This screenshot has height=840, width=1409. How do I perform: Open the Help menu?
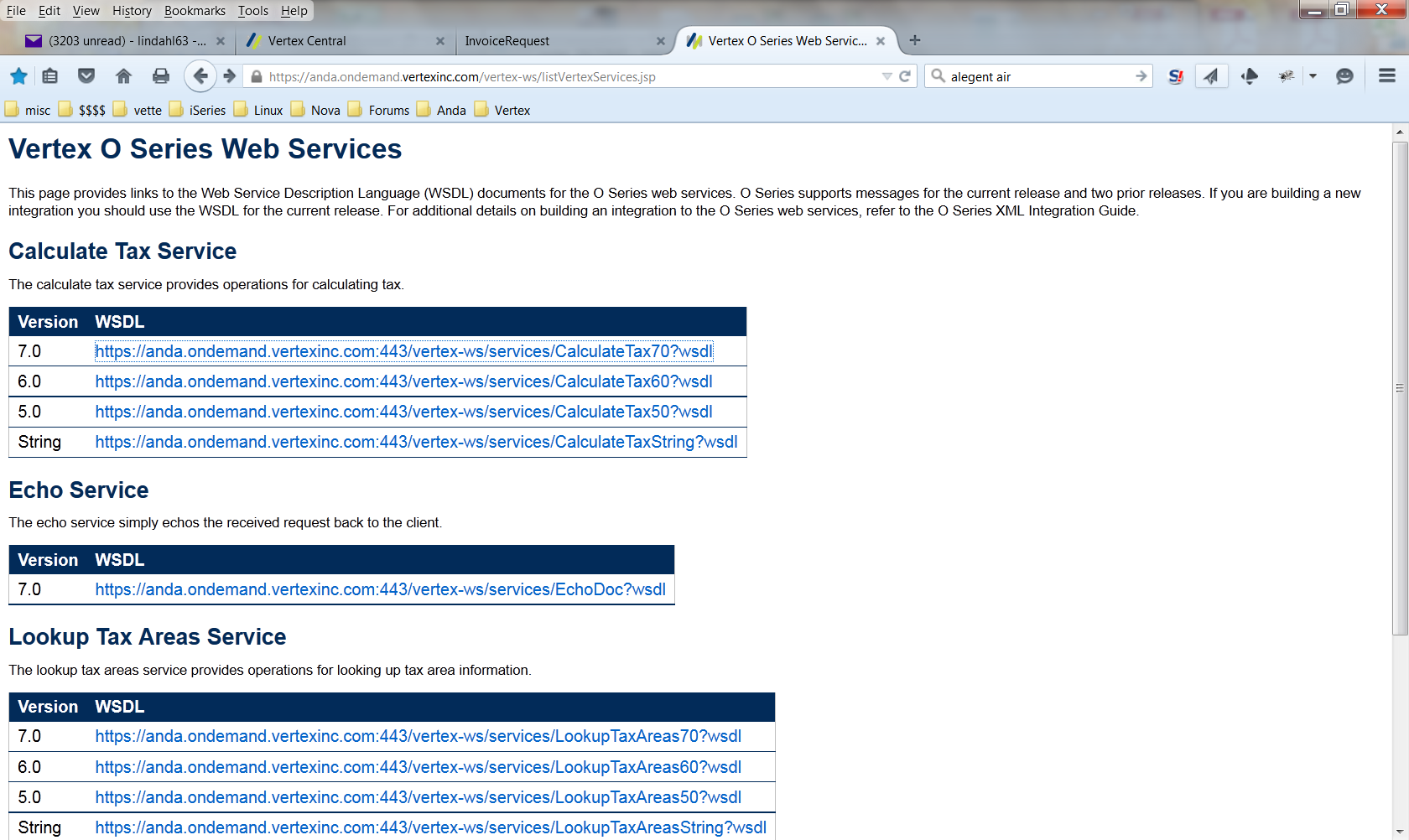(294, 11)
